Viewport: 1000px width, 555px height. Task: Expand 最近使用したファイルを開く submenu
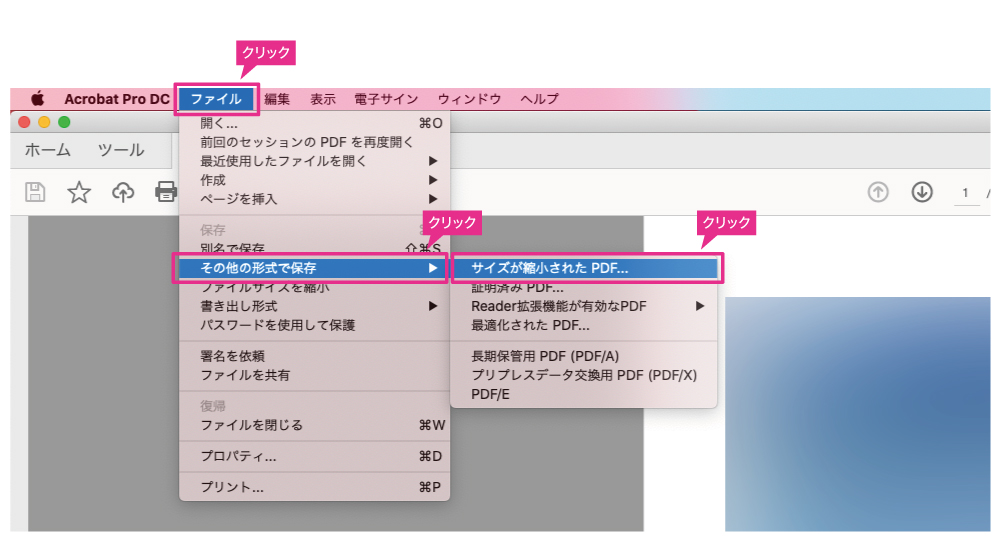pyautogui.click(x=314, y=161)
